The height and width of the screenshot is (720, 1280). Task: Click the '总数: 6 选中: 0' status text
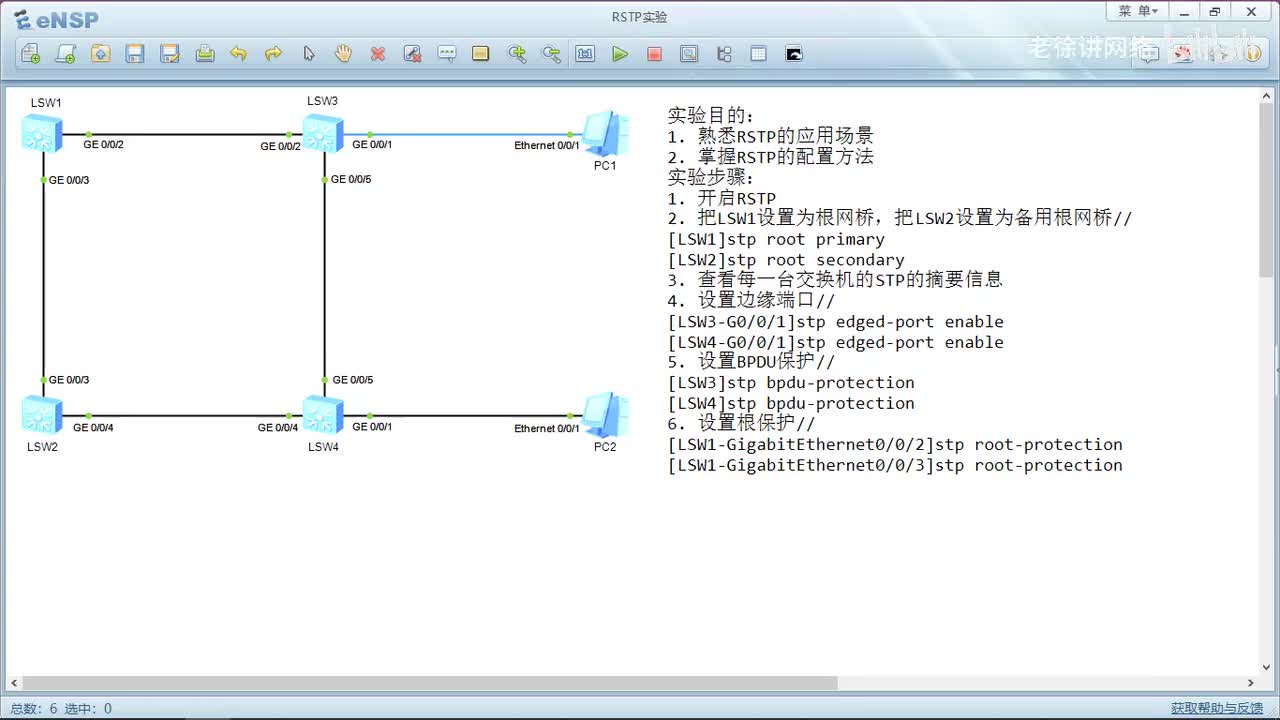[x=61, y=708]
